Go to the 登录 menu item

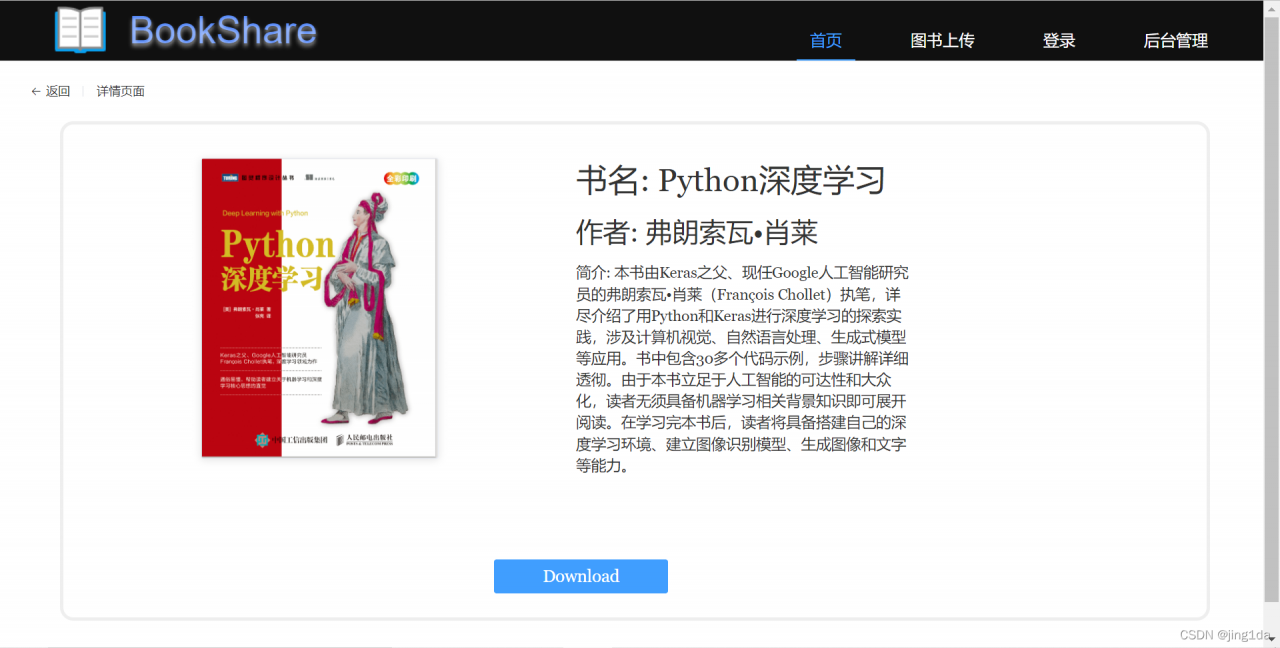1059,40
